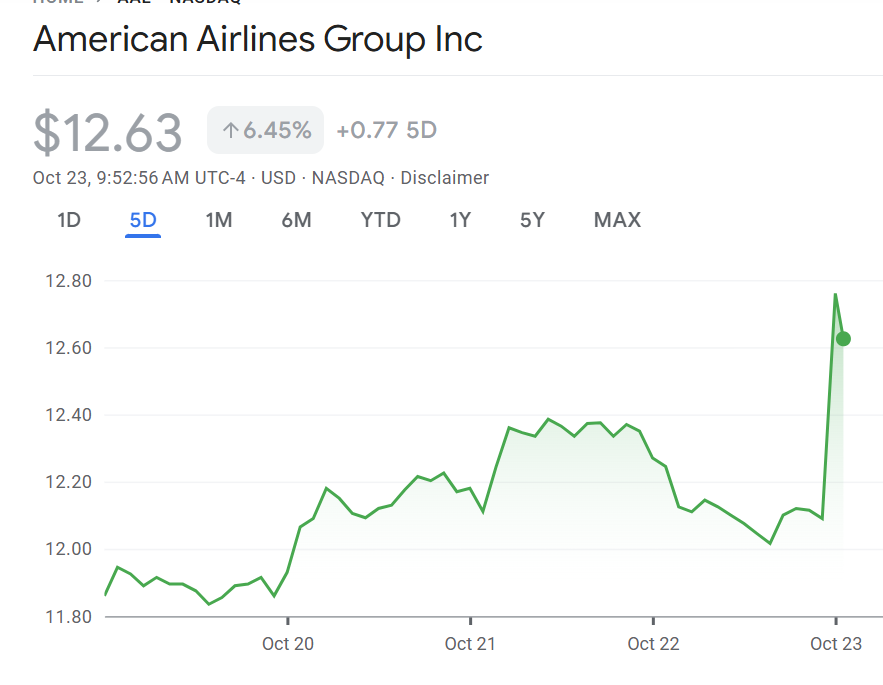Click the $12.63 stock price

click(108, 133)
